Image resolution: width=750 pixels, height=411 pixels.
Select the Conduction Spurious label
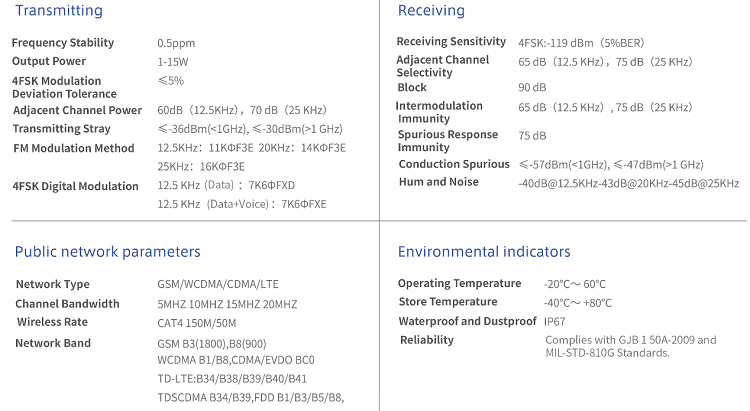coord(454,164)
